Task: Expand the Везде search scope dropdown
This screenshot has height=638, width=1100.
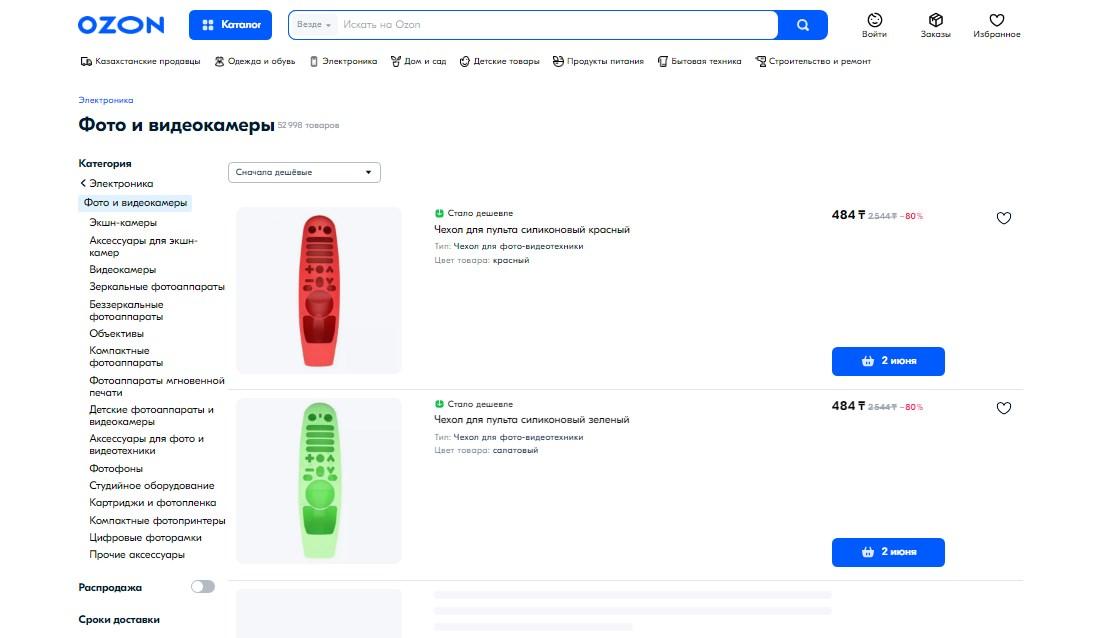Action: (x=314, y=25)
